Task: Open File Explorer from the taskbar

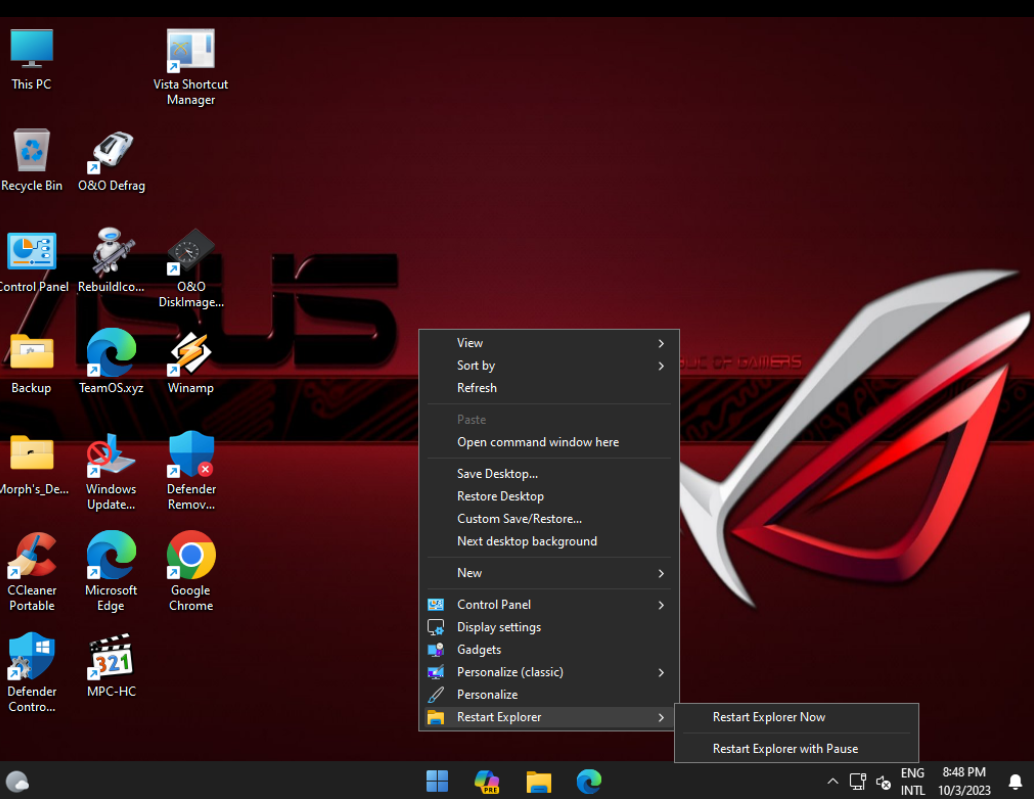Action: tap(538, 781)
